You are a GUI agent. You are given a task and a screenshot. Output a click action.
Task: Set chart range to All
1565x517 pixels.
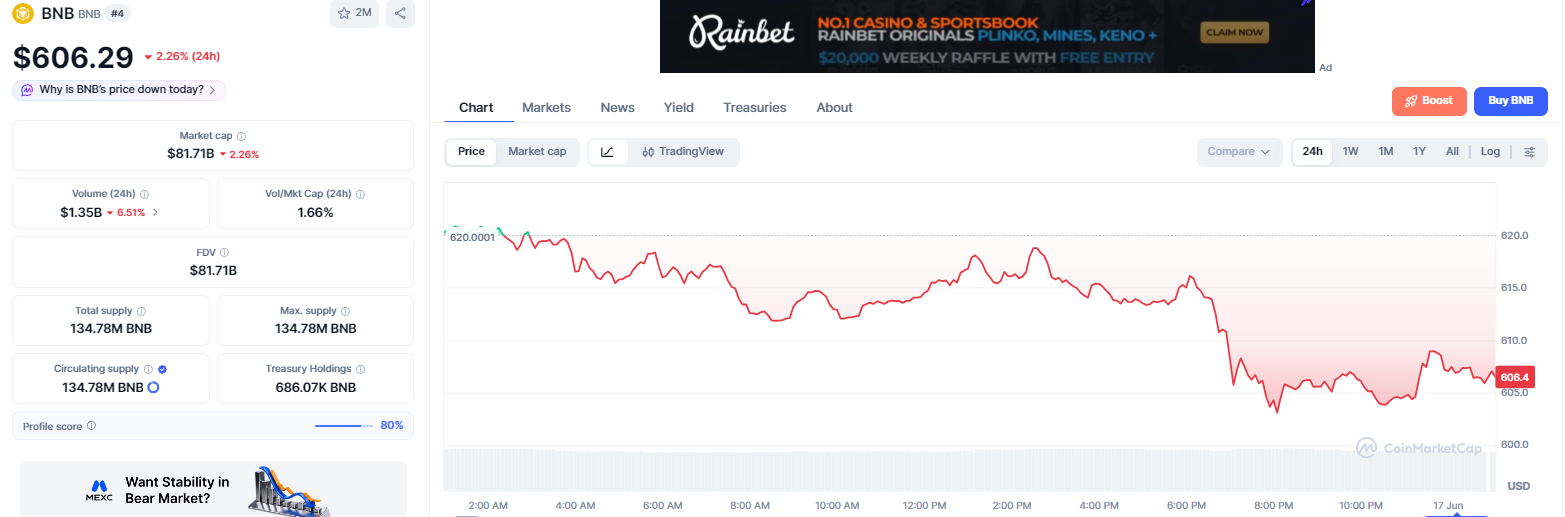(x=1452, y=152)
